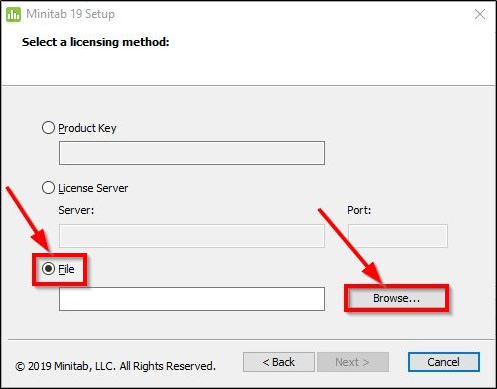Screen dimensions: 497x389
Task: Close the Minitab 19 Setup window
Action: click(x=480, y=14)
